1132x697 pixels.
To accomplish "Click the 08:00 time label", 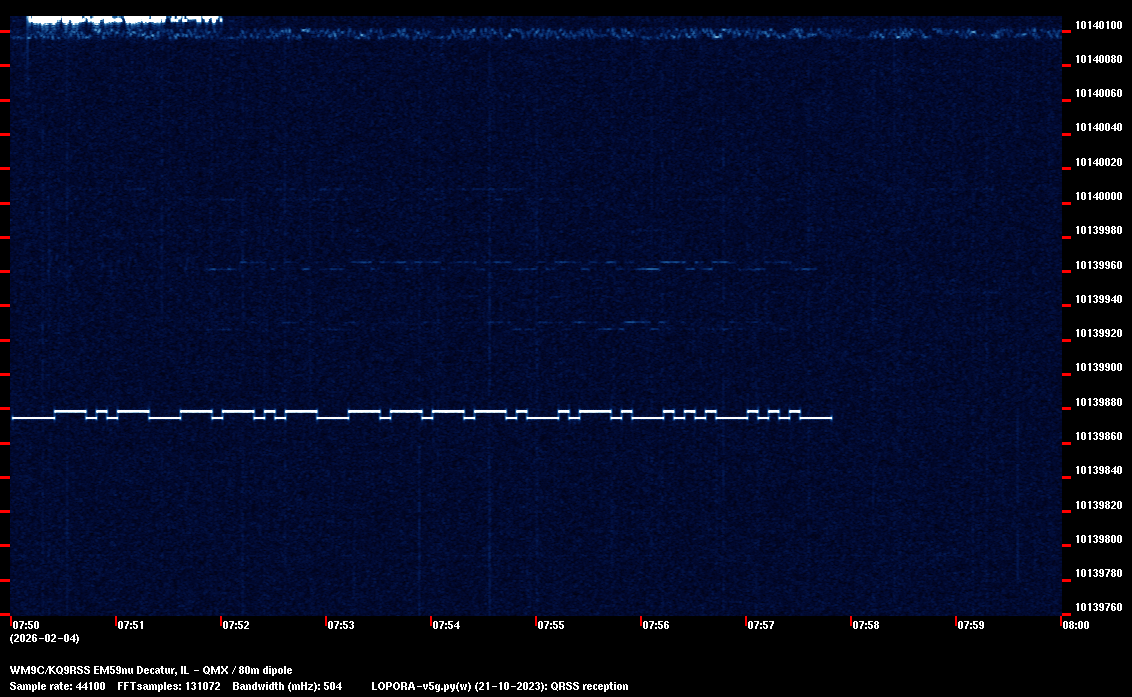I will pos(1075,625).
